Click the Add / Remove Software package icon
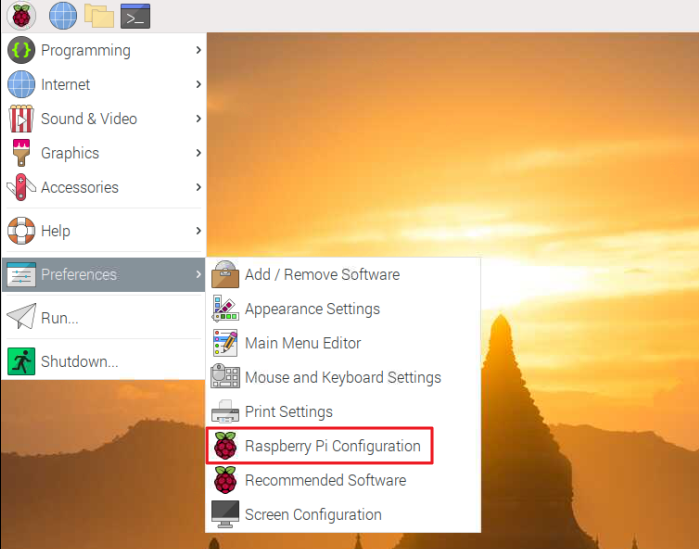Viewport: 699px width, 549px height. pyautogui.click(x=225, y=274)
